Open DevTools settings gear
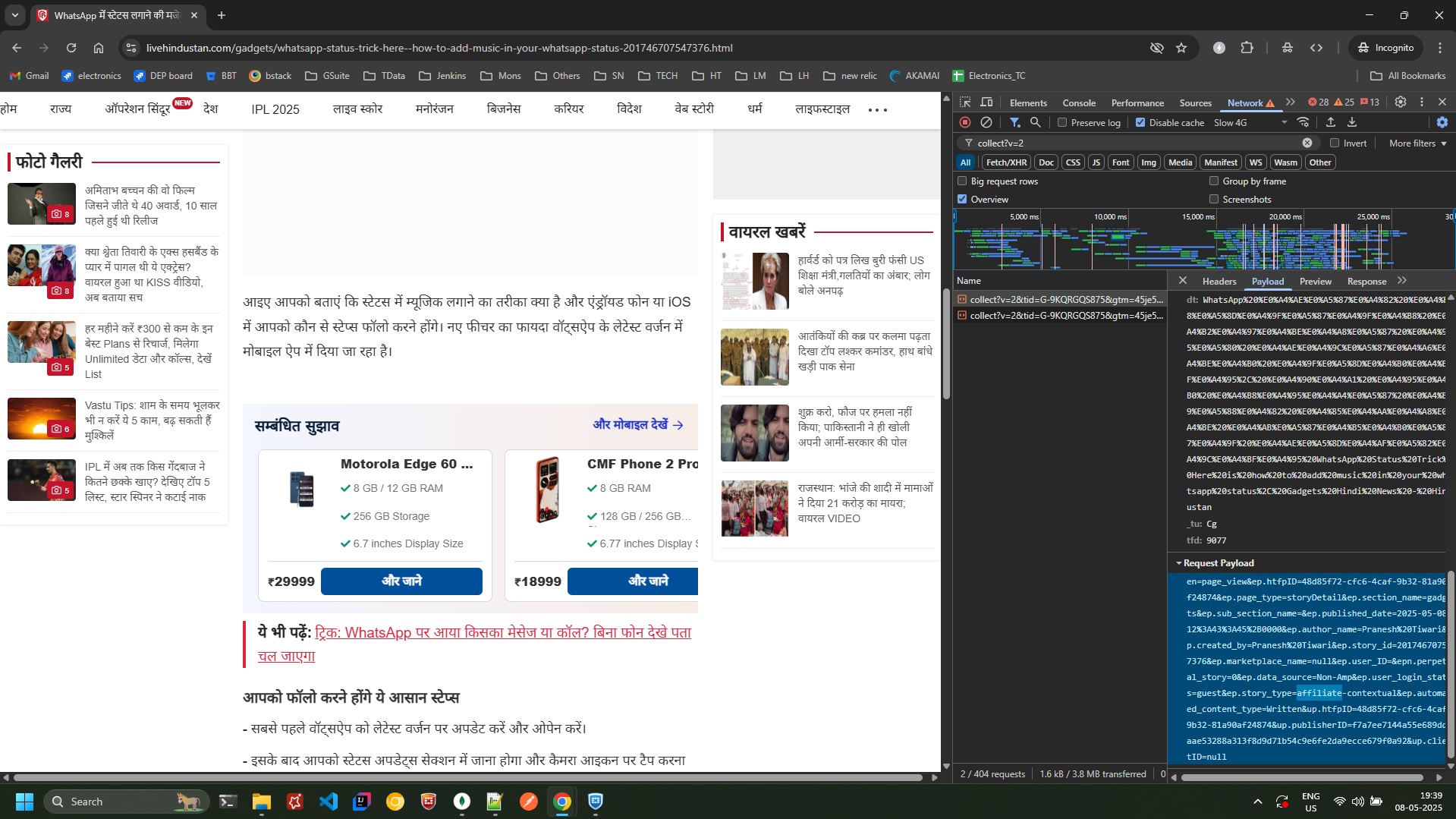The image size is (1456, 819). 1401,102
